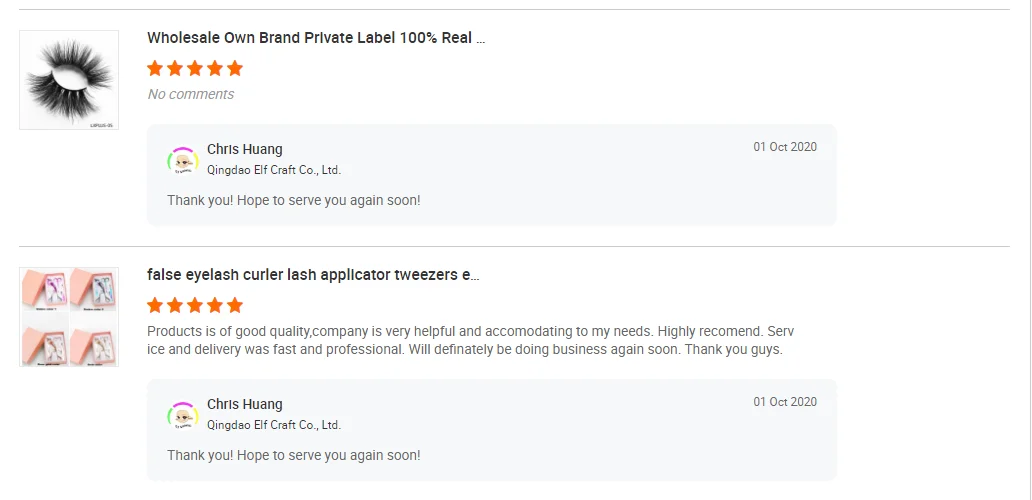Image resolution: width=1032 pixels, height=500 pixels.
Task: Click last star of the tweezers review rating
Action: (x=235, y=305)
